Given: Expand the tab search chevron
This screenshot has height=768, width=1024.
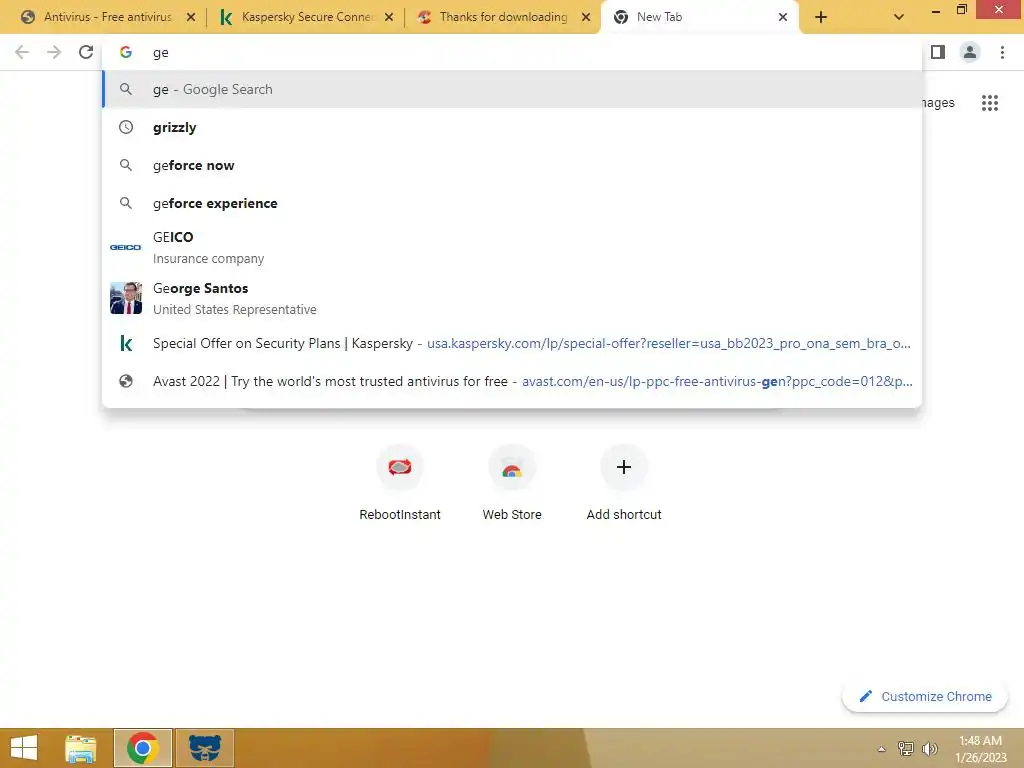Looking at the screenshot, I should [x=899, y=17].
